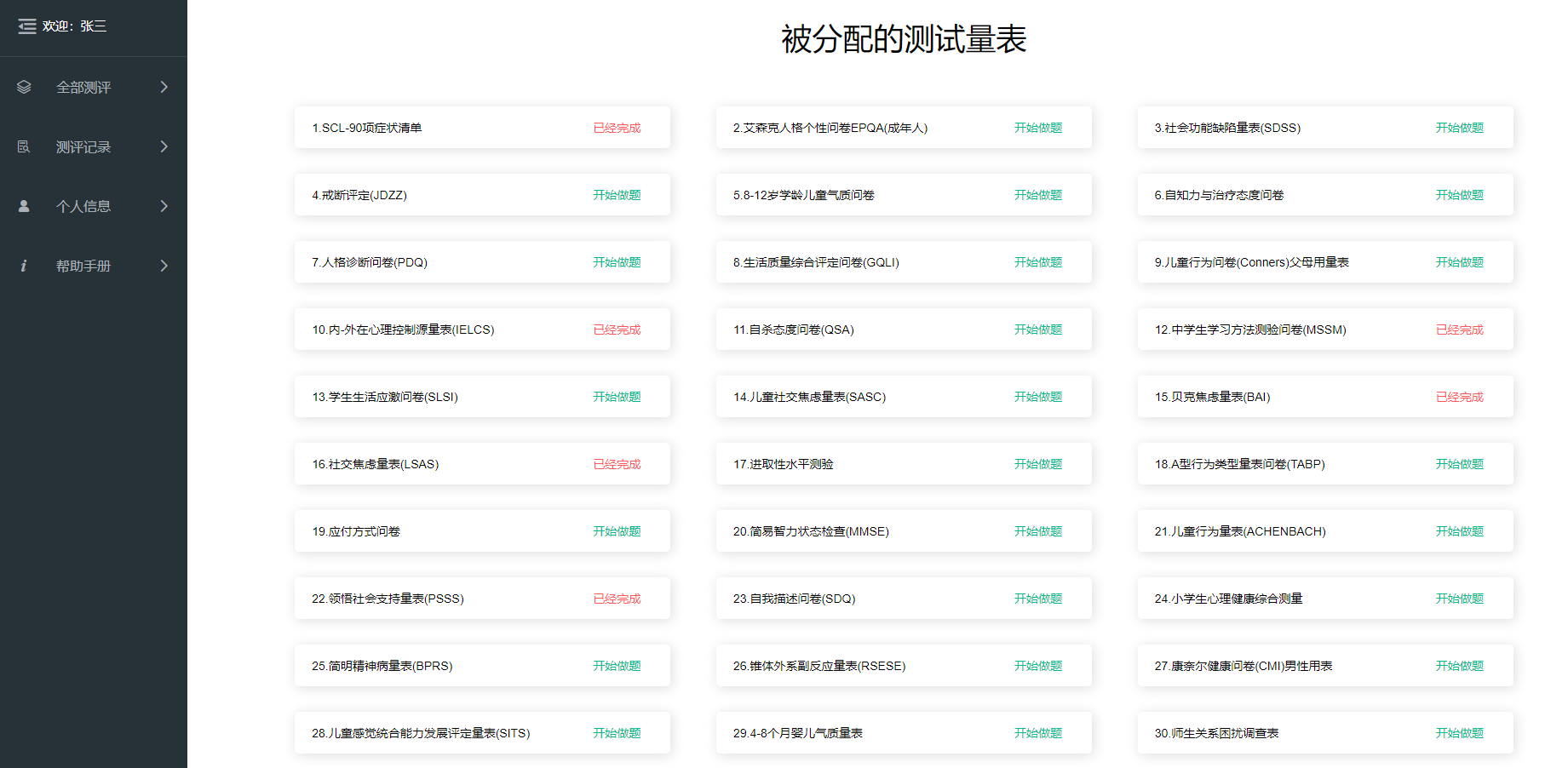Open the 个人信息 menu item

pos(94,206)
